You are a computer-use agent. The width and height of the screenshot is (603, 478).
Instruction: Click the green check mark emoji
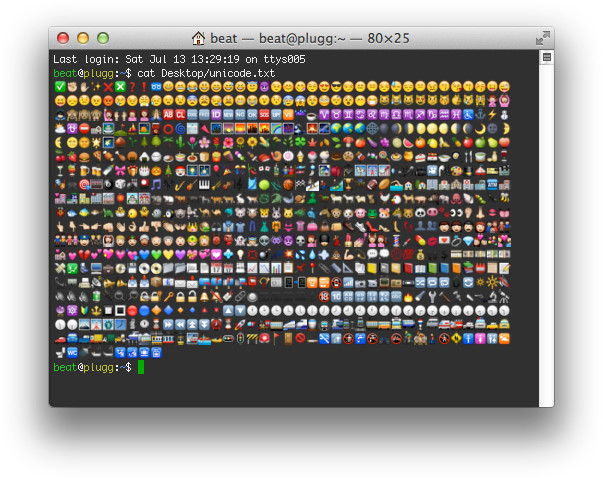(x=60, y=87)
